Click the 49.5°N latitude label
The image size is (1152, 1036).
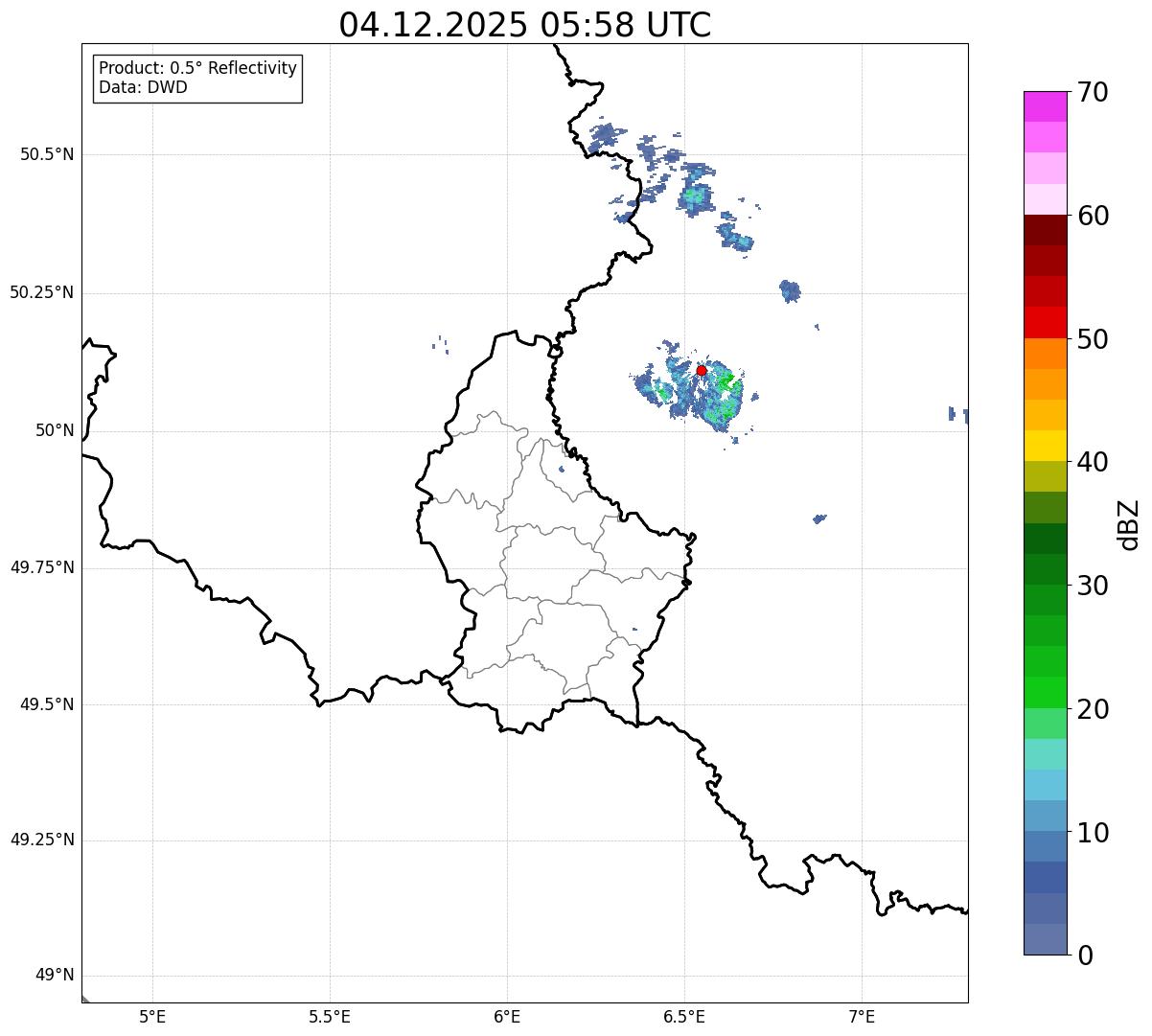tap(47, 704)
